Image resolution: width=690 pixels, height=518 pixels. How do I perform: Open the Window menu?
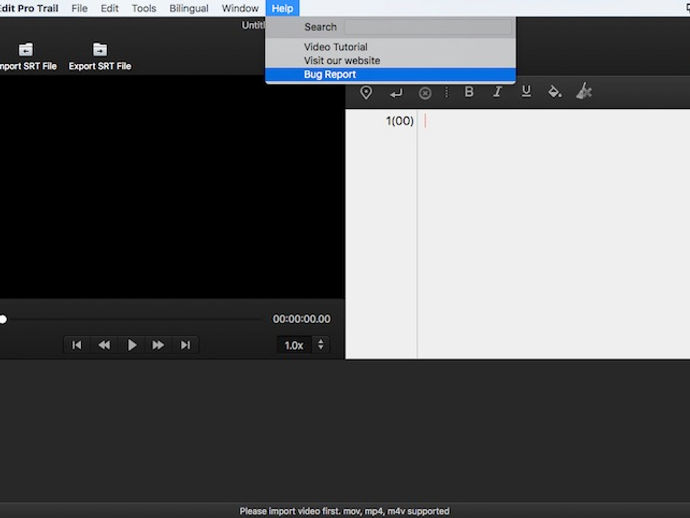point(240,8)
